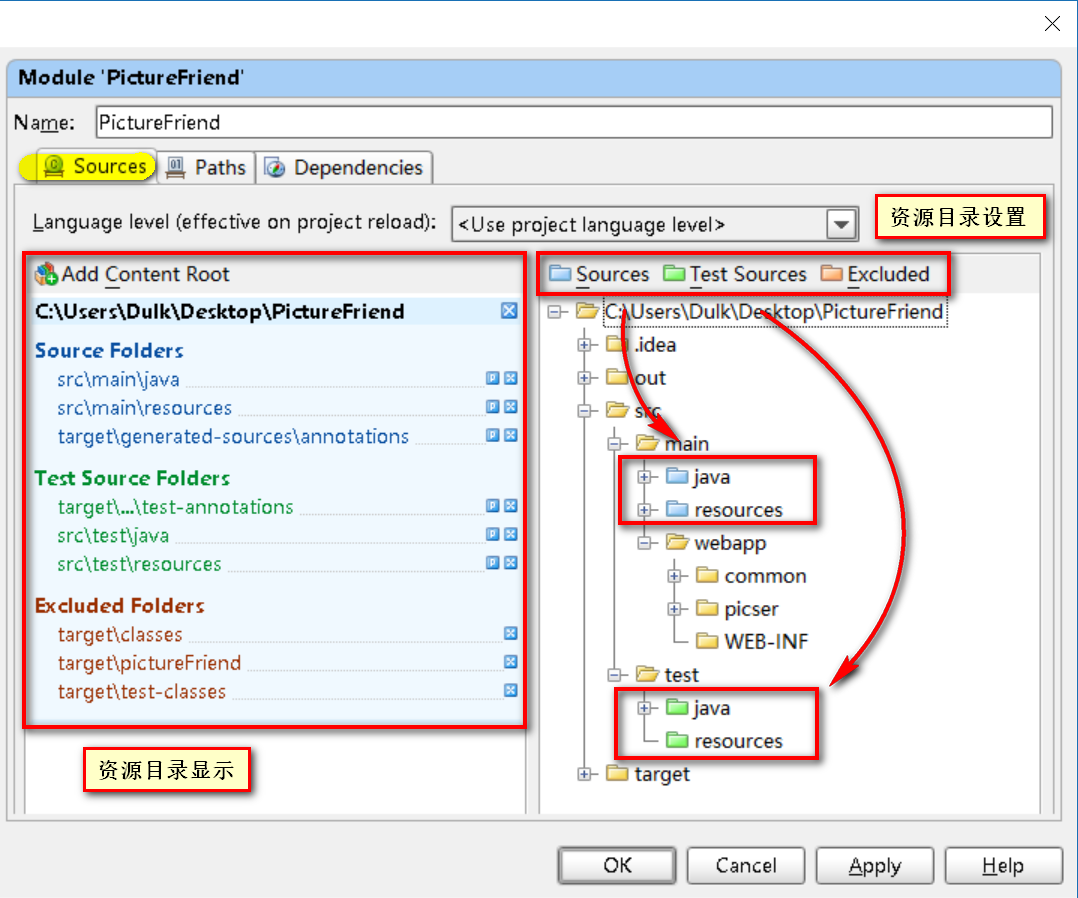Edit properties of src\test\java
The image size is (1078, 898).
point(492,534)
